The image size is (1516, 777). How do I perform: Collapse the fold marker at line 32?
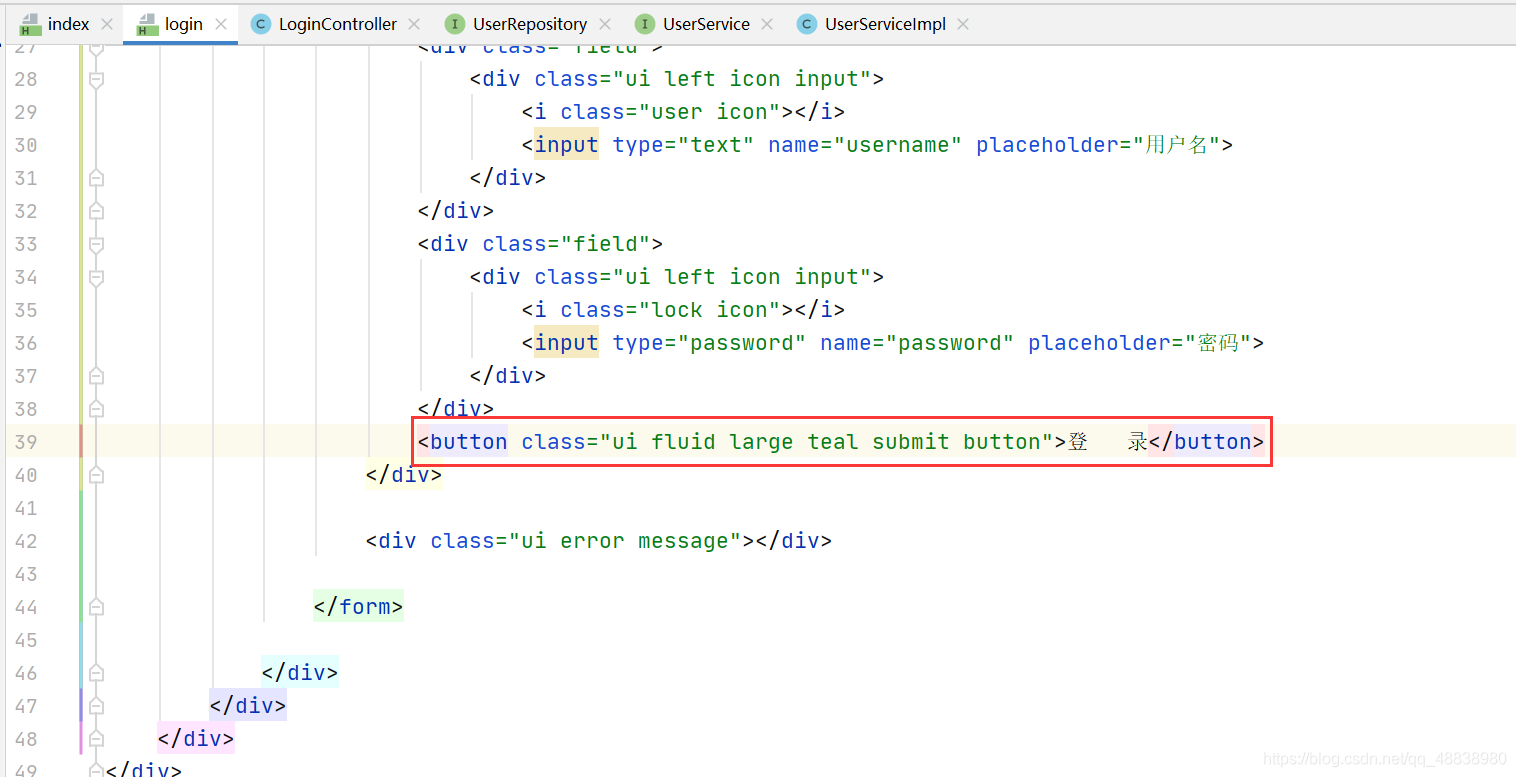(96, 211)
